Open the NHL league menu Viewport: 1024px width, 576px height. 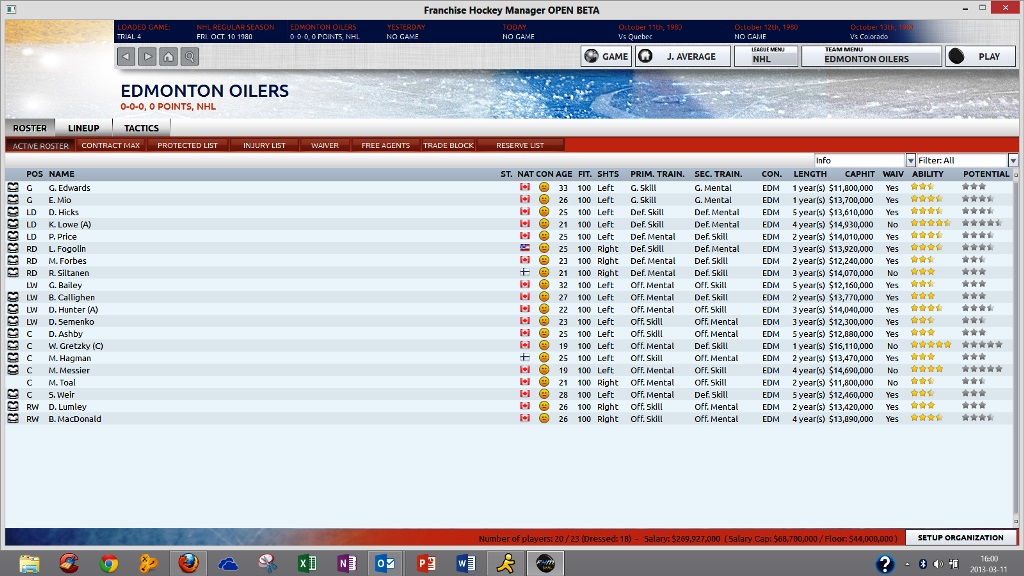click(766, 56)
